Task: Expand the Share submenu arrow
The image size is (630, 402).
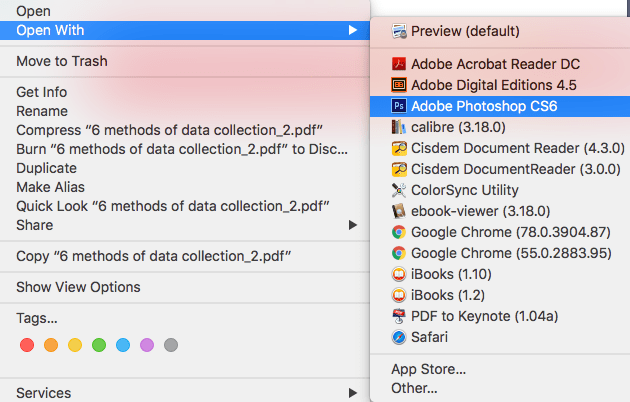Action: click(x=353, y=225)
